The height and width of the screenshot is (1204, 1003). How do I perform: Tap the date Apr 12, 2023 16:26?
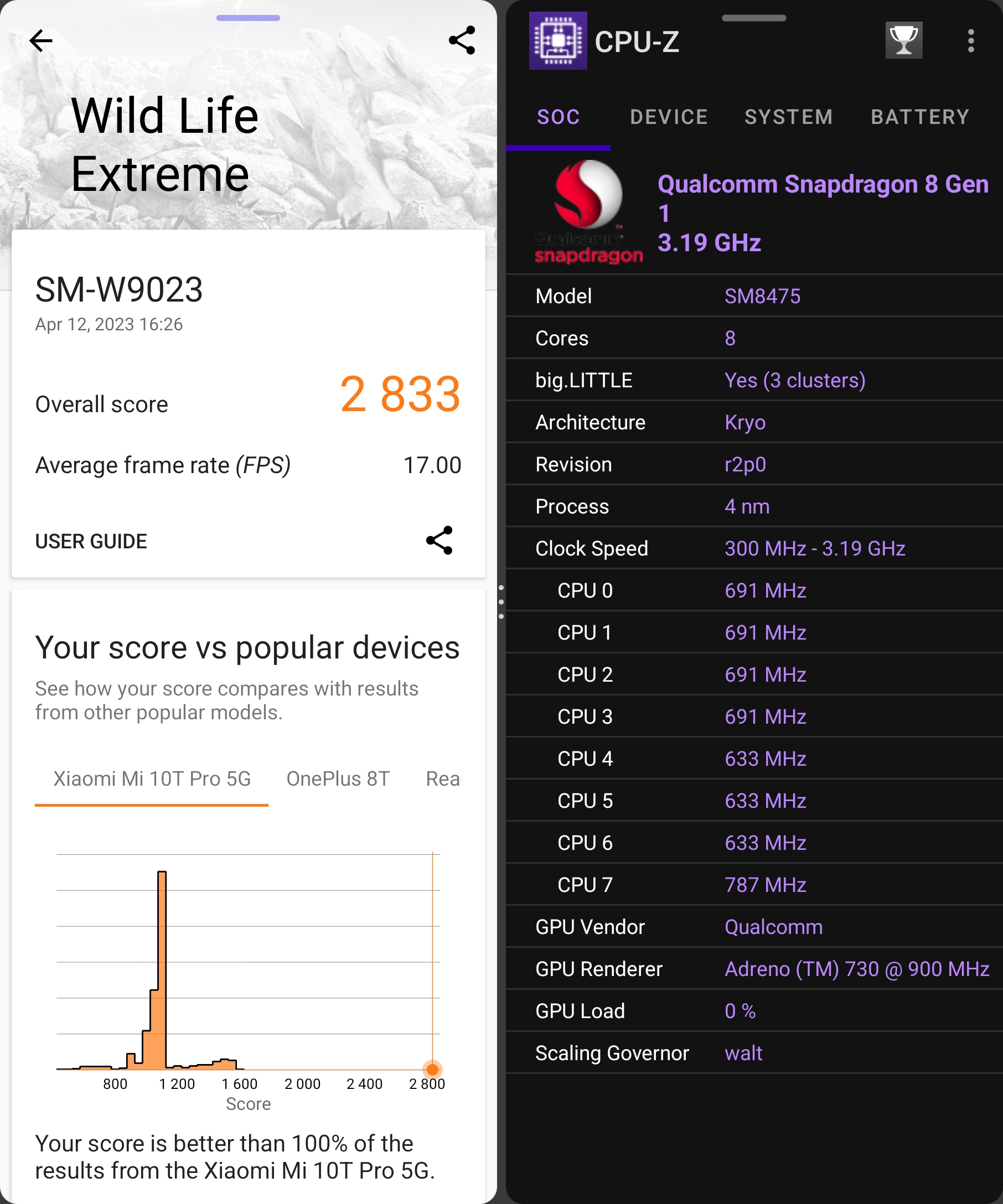click(109, 324)
